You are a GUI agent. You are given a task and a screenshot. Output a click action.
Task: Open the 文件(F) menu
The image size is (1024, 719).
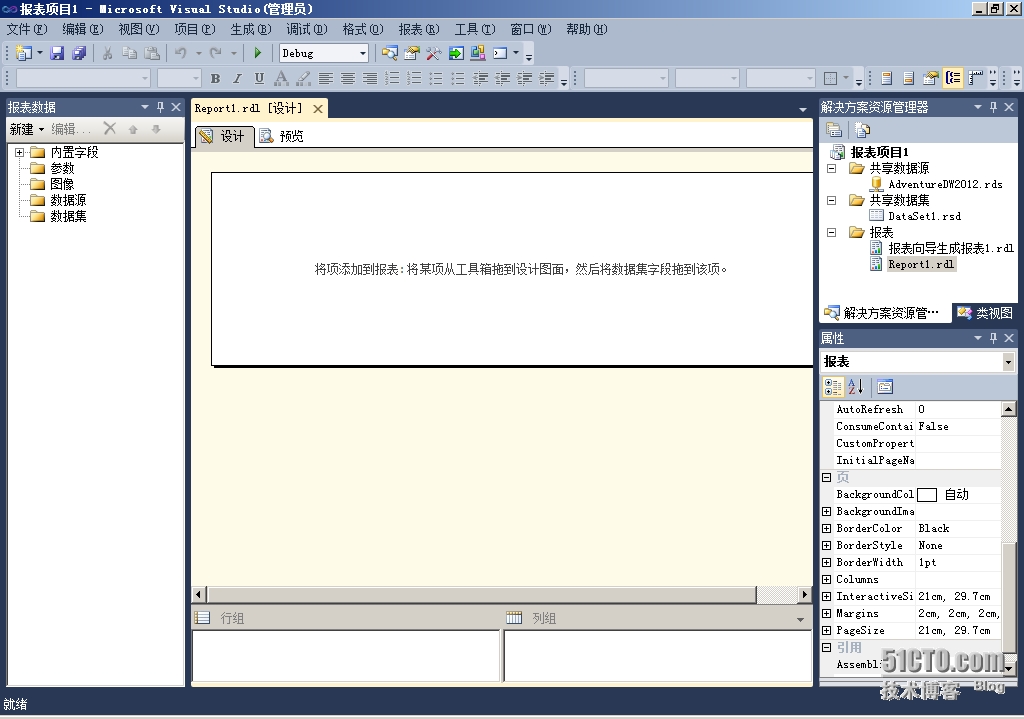pyautogui.click(x=27, y=29)
